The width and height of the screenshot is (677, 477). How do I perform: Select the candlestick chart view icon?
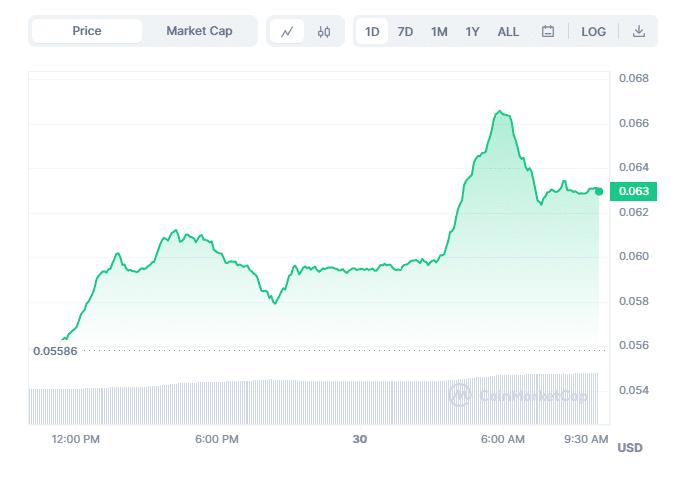pyautogui.click(x=324, y=32)
